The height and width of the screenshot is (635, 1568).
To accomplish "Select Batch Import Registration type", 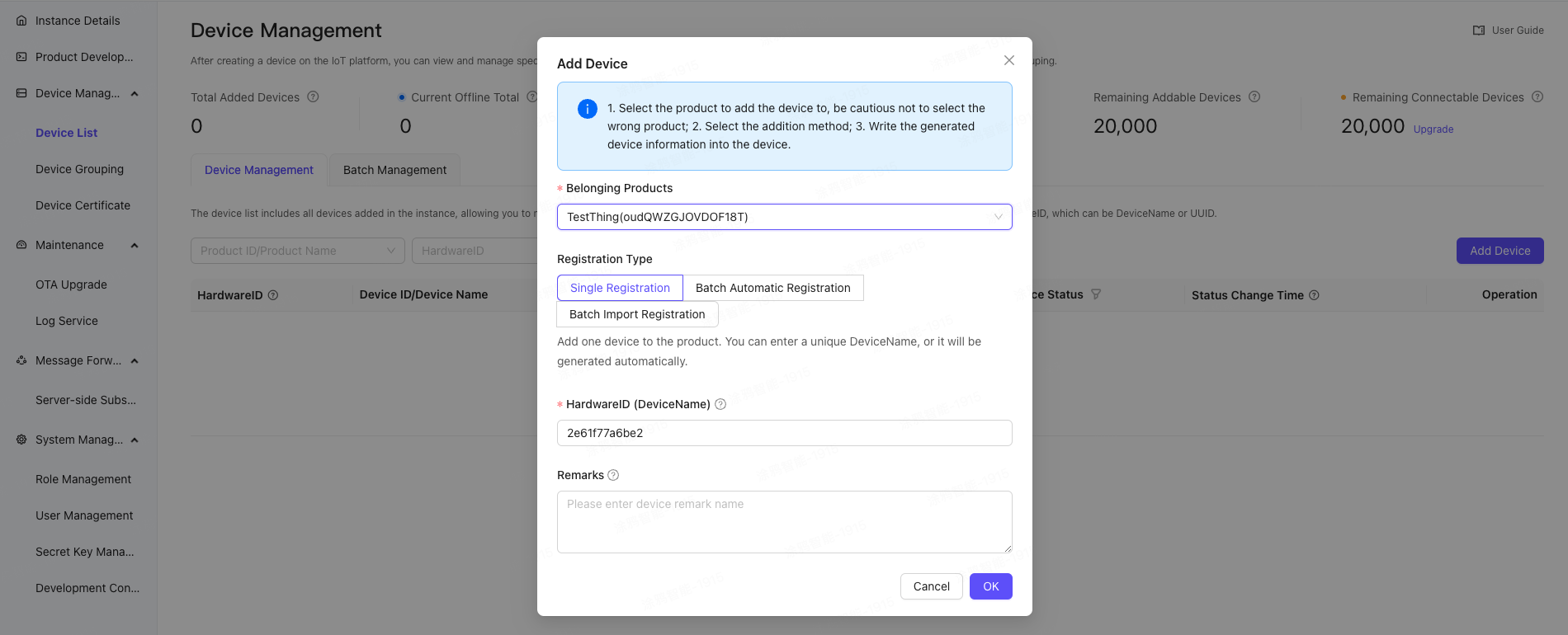I will click(x=637, y=314).
